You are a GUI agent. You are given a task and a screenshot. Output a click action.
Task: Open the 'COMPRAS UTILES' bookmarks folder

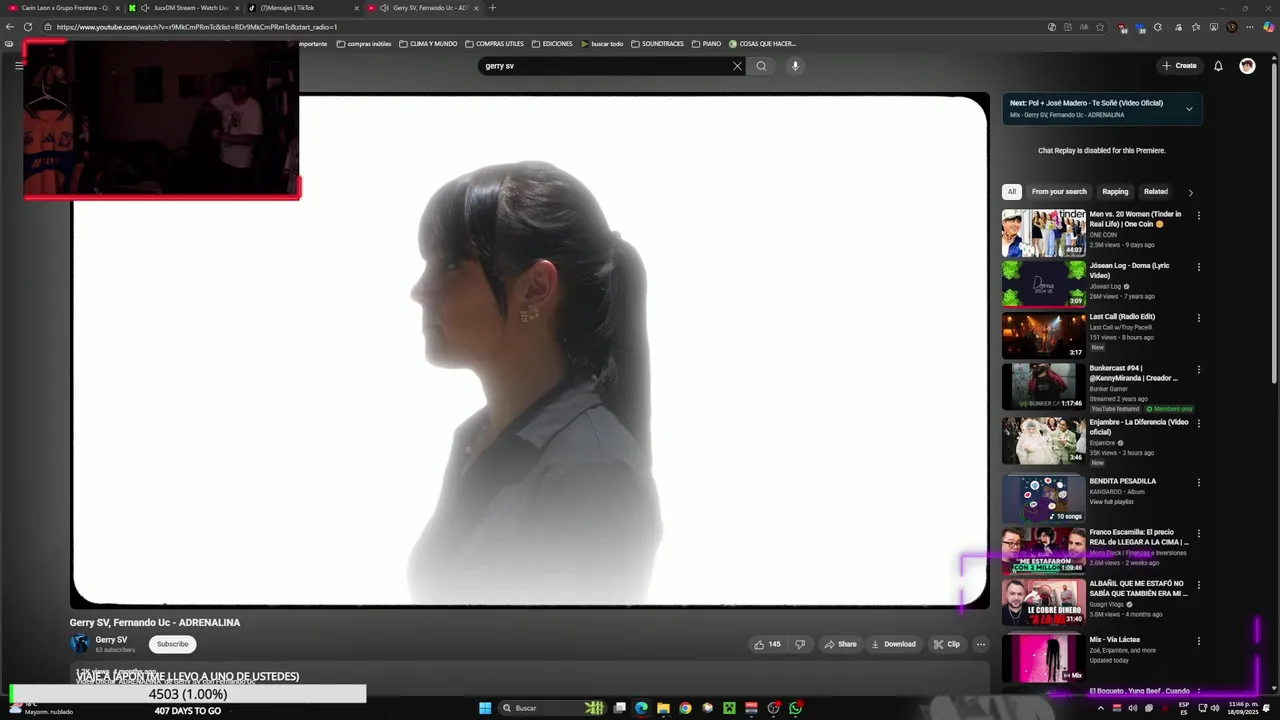494,44
